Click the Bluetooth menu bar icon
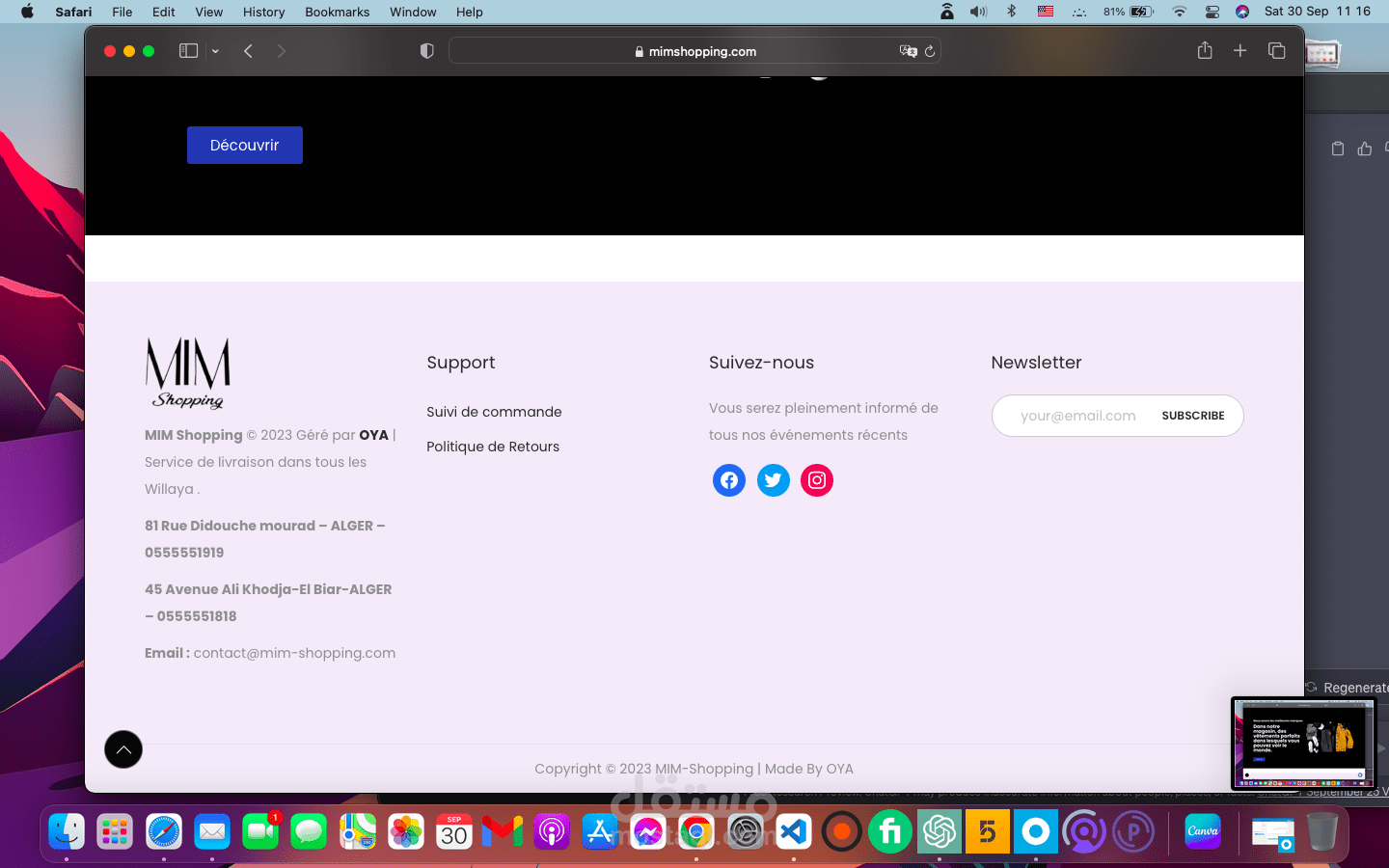 1012,12
